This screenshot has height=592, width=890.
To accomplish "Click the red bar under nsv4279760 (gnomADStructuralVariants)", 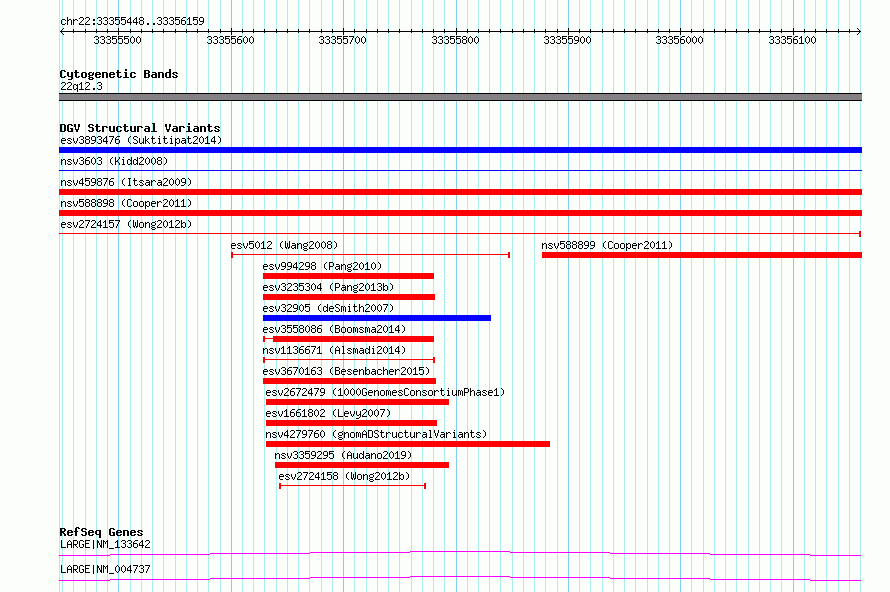I will click(x=408, y=444).
